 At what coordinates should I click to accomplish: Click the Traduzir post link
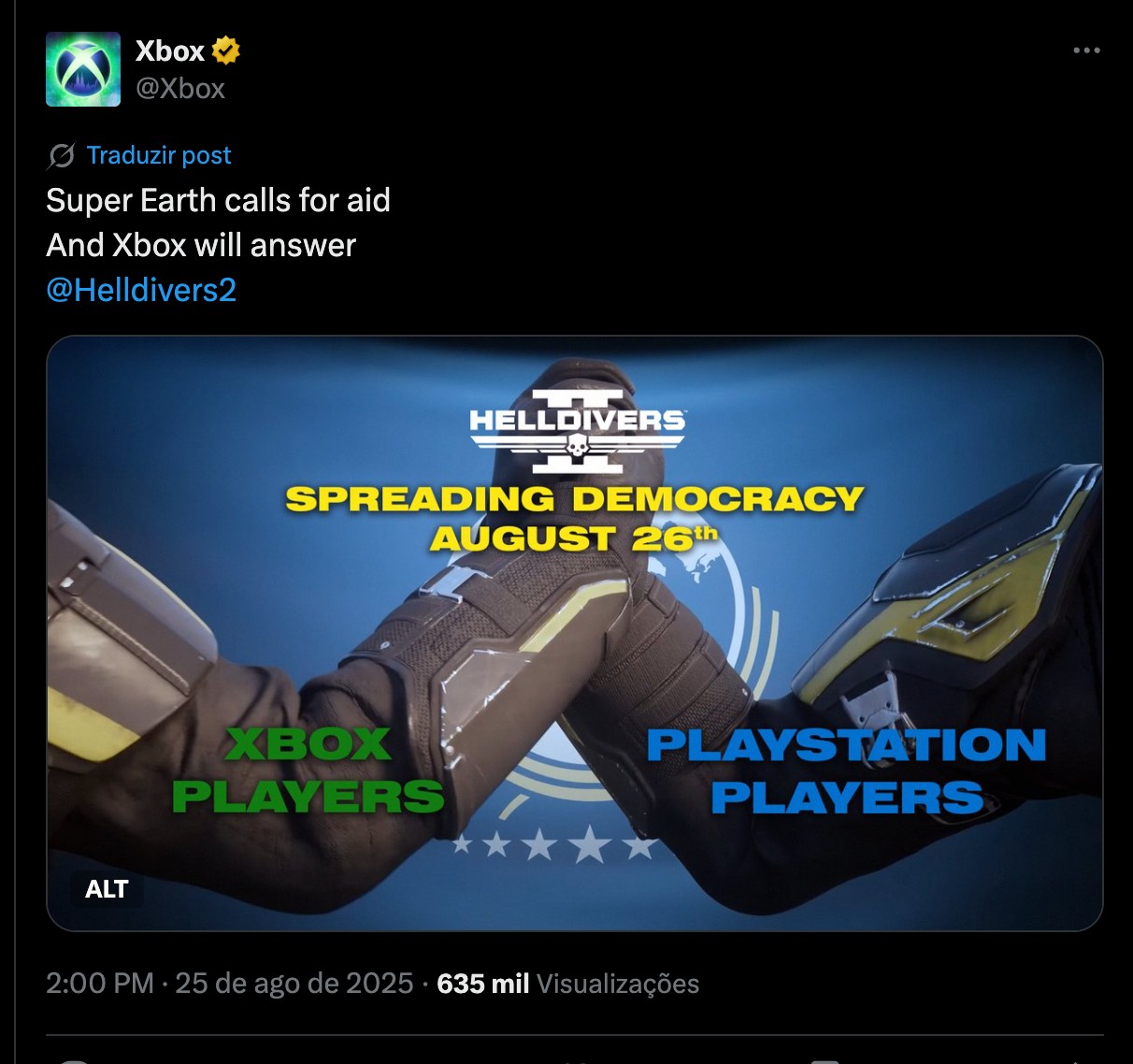point(159,155)
